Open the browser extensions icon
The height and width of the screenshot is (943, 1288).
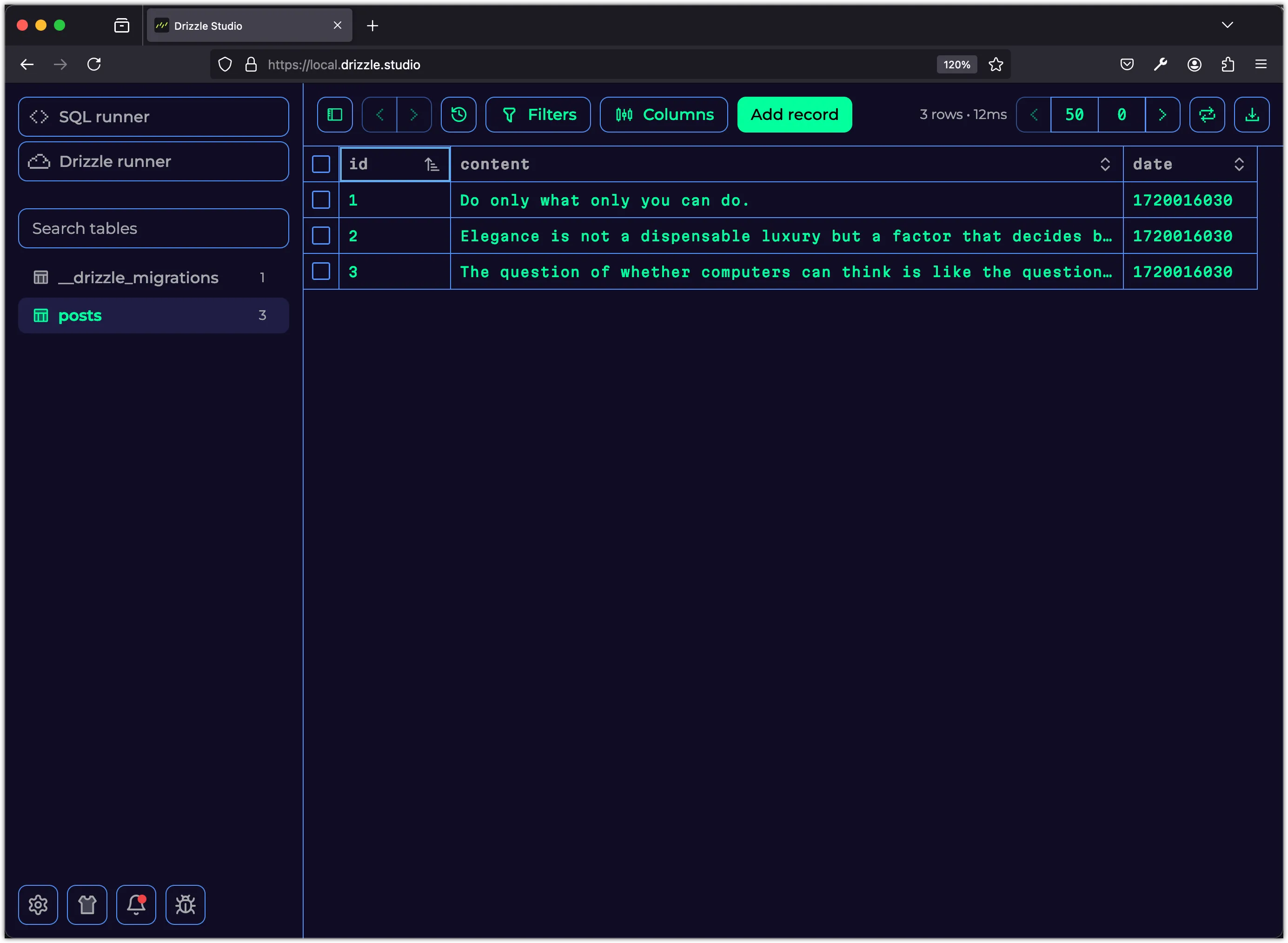1228,65
